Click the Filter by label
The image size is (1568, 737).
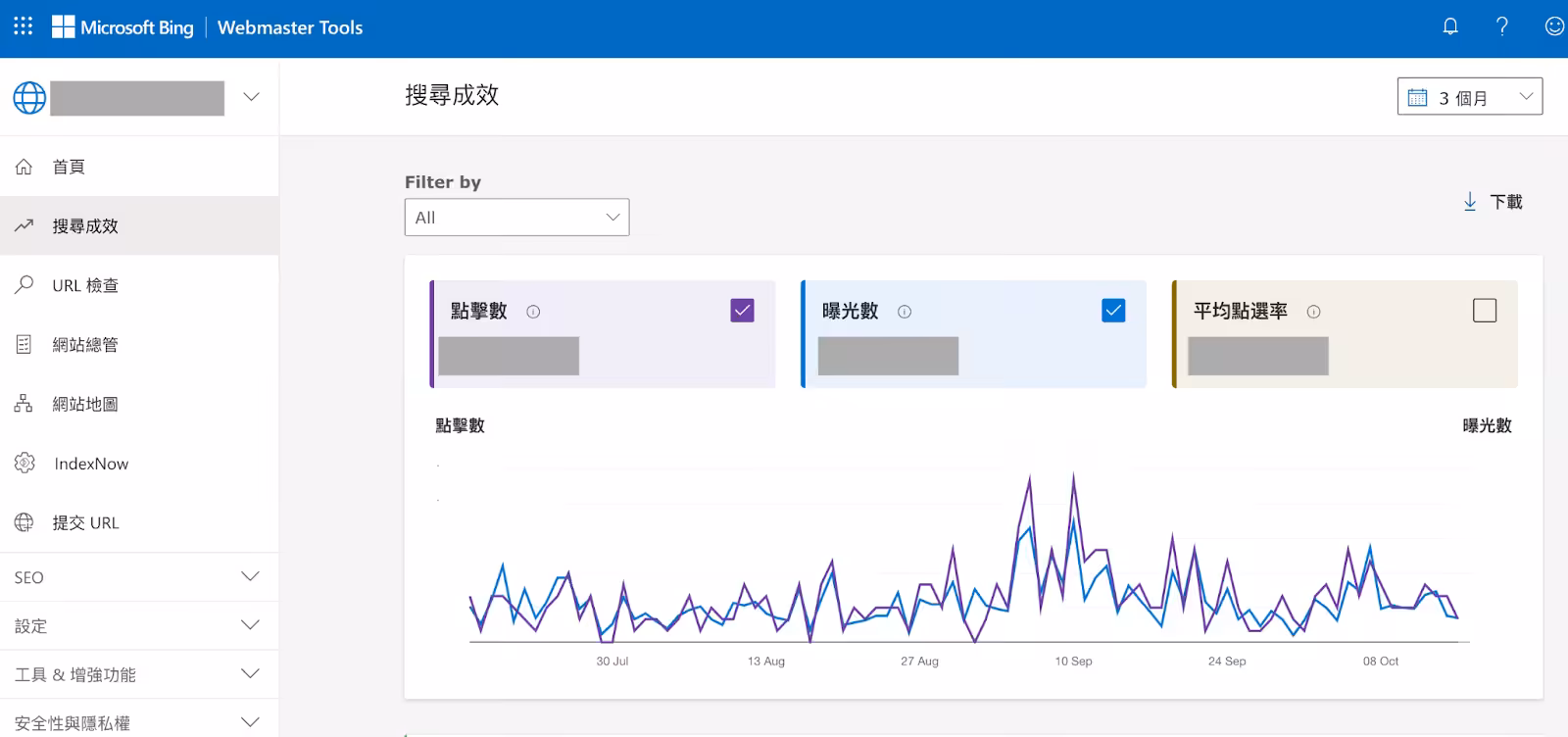pos(443,182)
